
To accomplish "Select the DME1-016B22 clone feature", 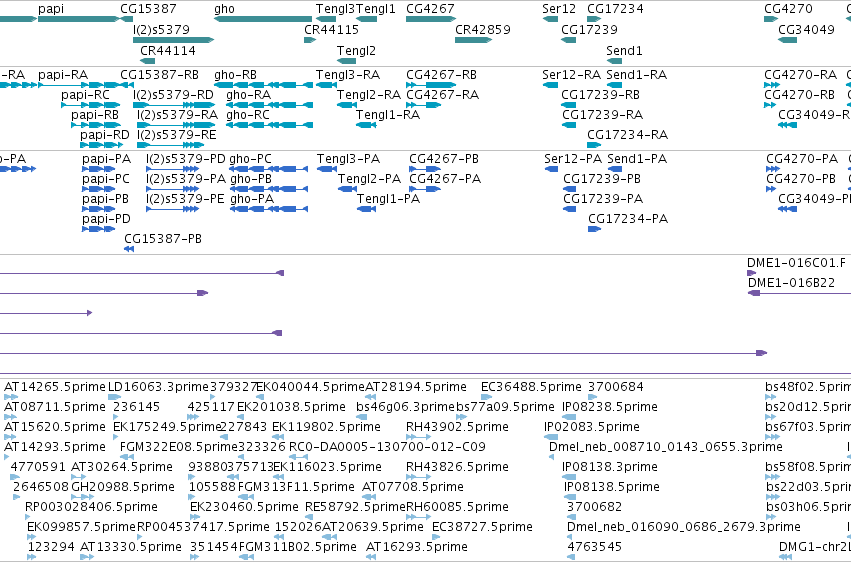I will pos(799,293).
